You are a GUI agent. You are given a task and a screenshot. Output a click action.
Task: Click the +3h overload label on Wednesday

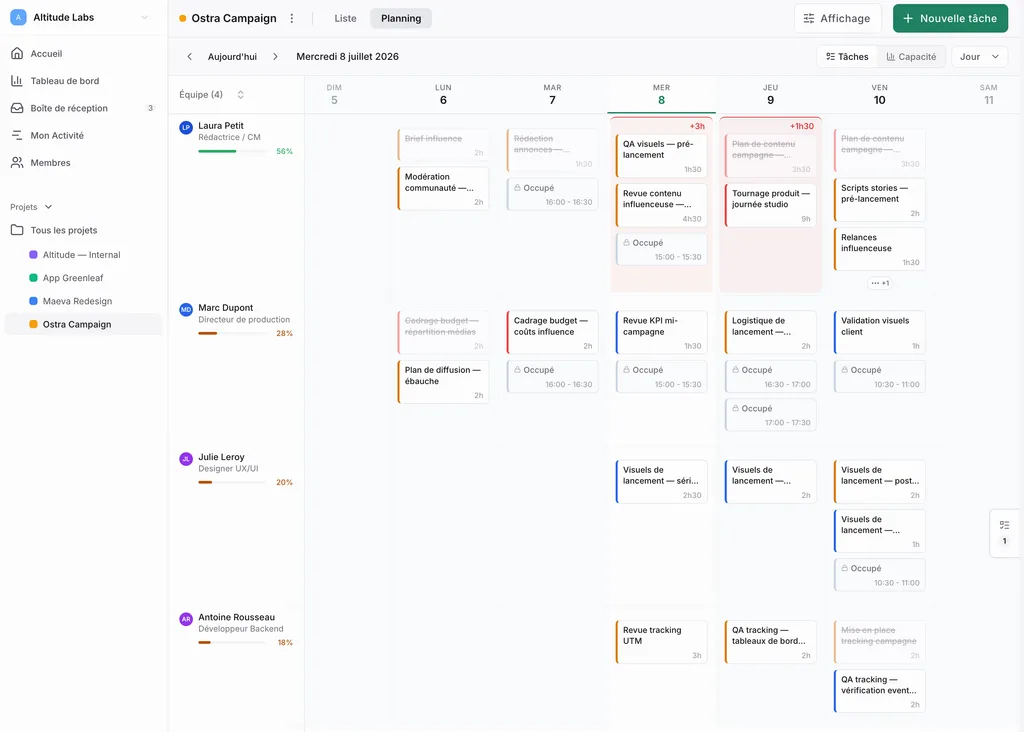coord(697,127)
